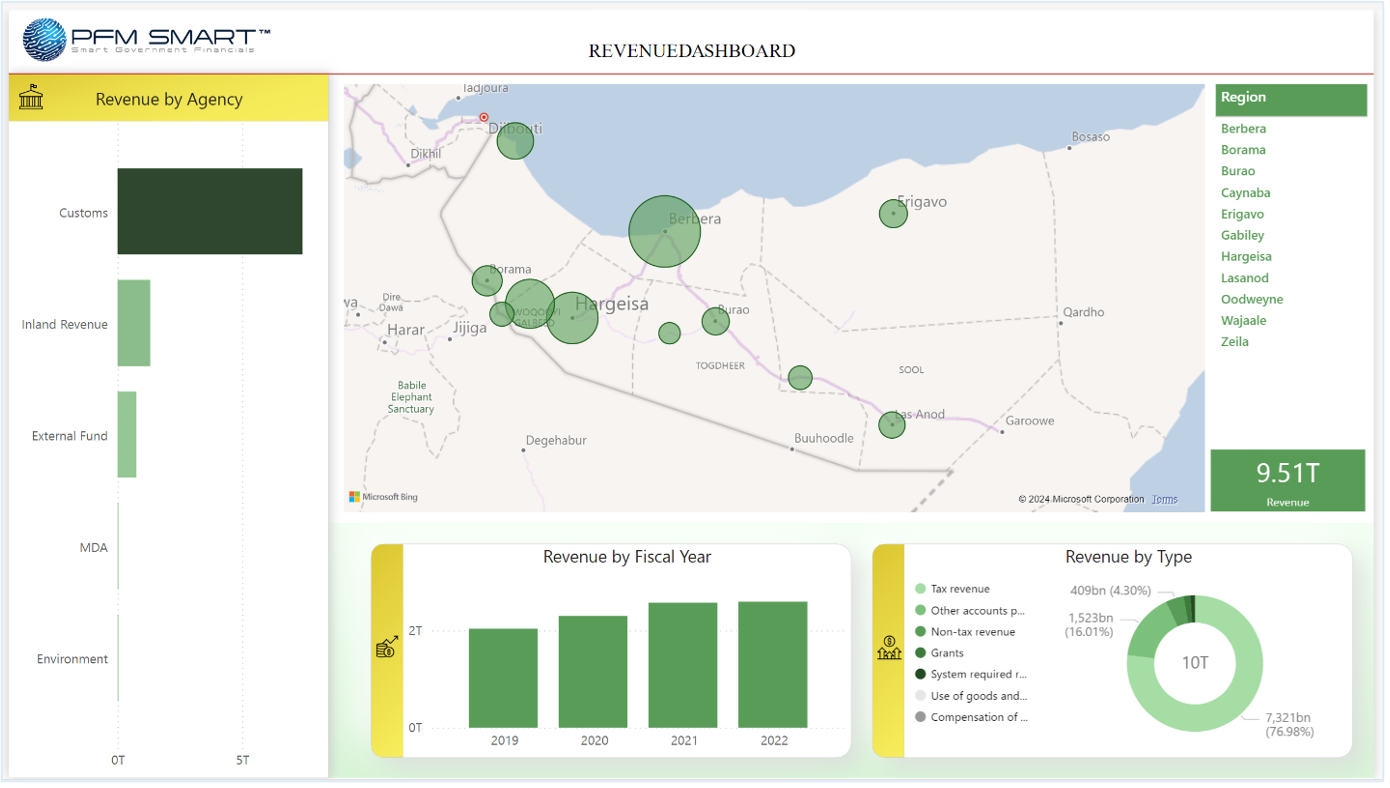1390x788 pixels.
Task: Choose Zeila from the Region list
Action: point(1235,342)
